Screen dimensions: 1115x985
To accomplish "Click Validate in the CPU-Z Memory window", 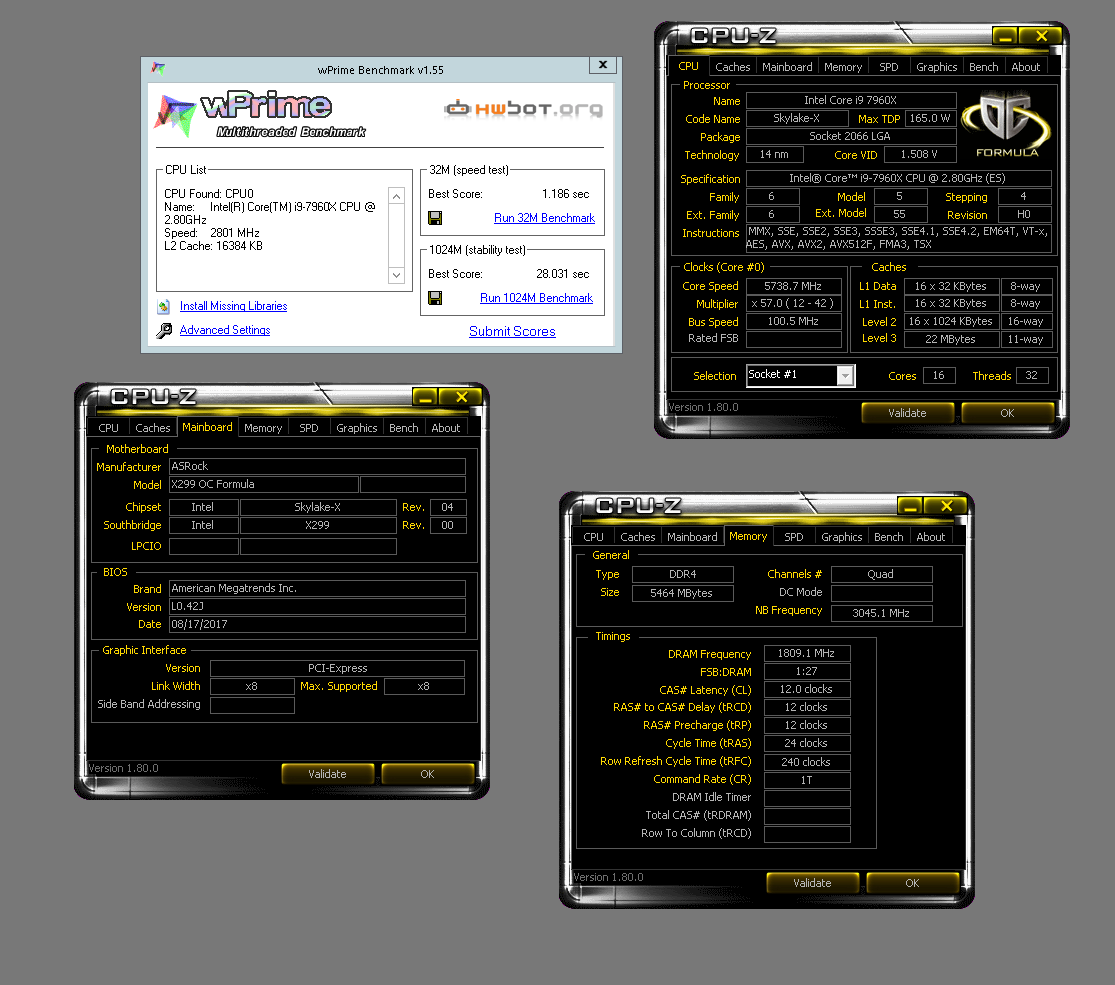I will (812, 883).
